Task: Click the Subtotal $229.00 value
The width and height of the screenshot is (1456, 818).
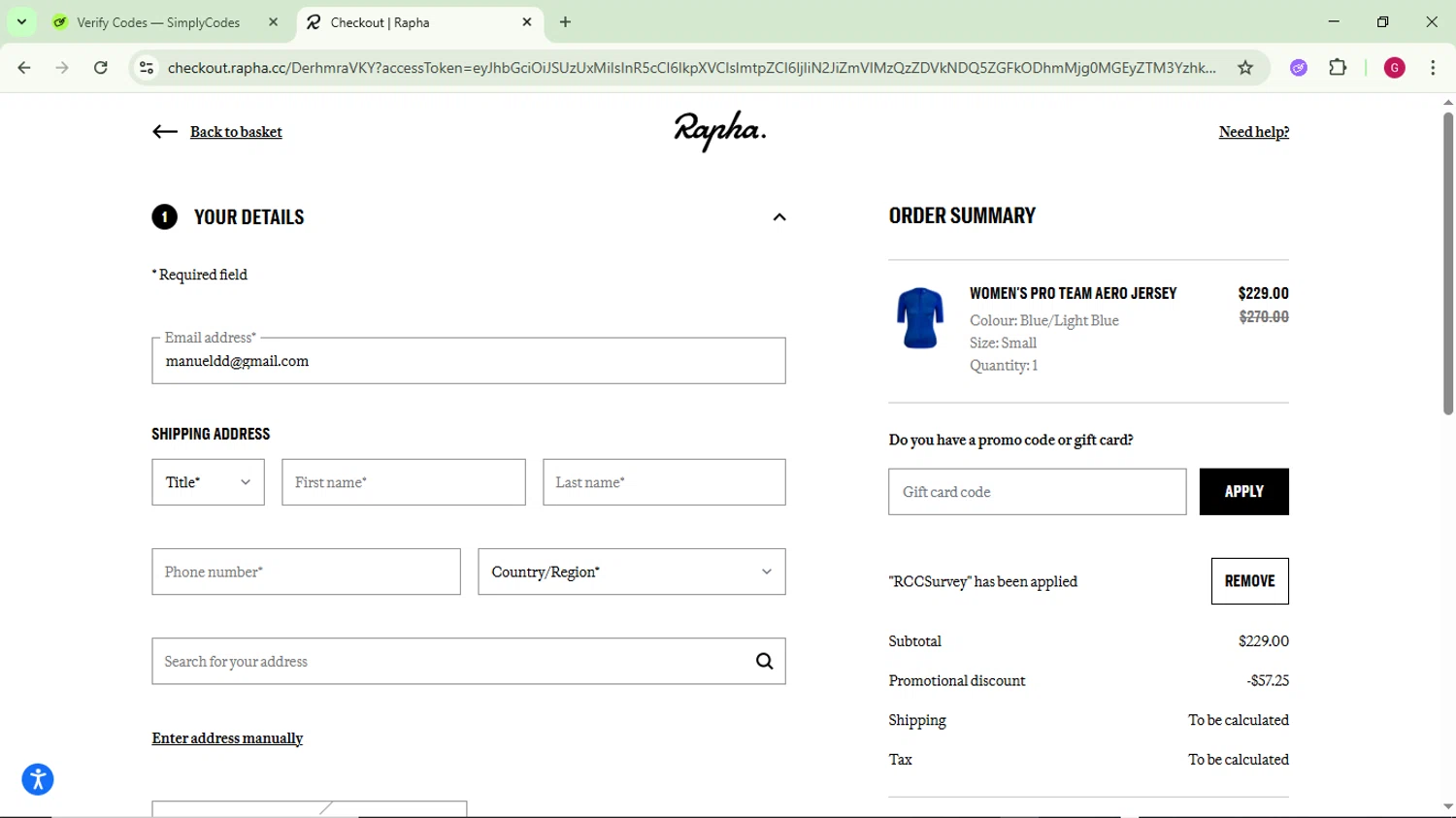Action: [1264, 641]
